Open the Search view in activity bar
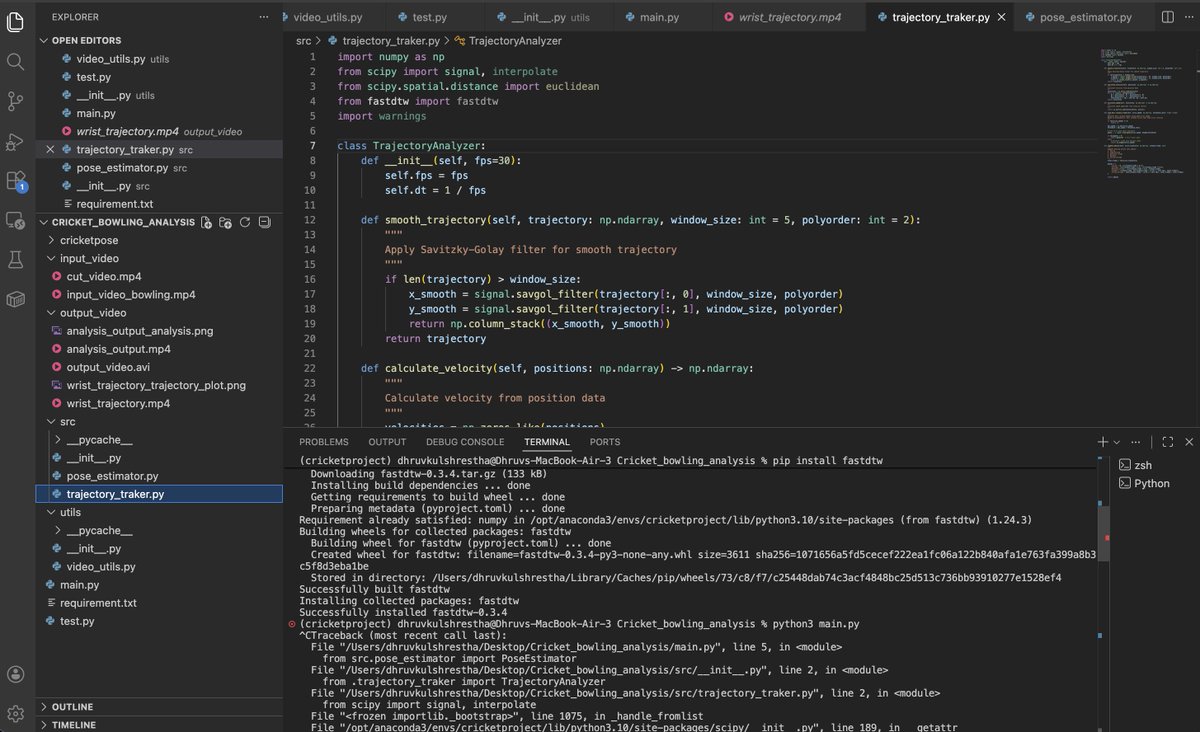This screenshot has width=1200, height=732. click(16, 62)
